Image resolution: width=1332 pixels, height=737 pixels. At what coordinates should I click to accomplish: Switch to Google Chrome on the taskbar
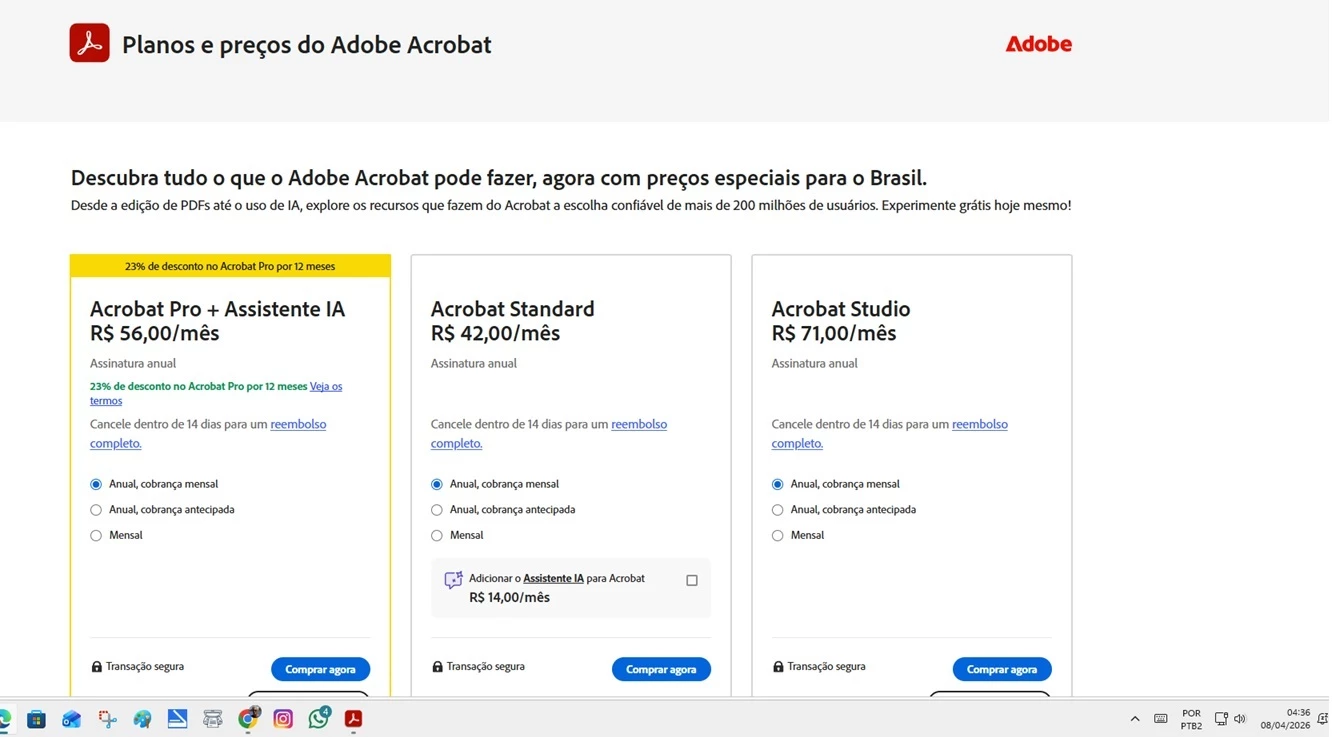tap(248, 718)
